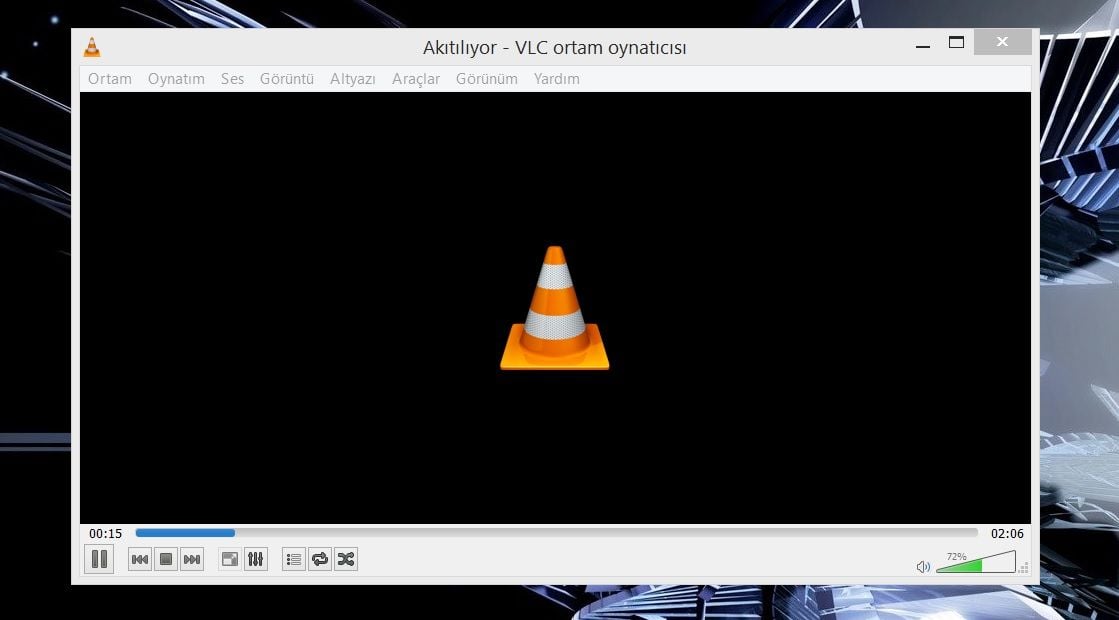Click the window resize grip corner
Viewport: 1119px width, 620px height.
click(x=1024, y=568)
